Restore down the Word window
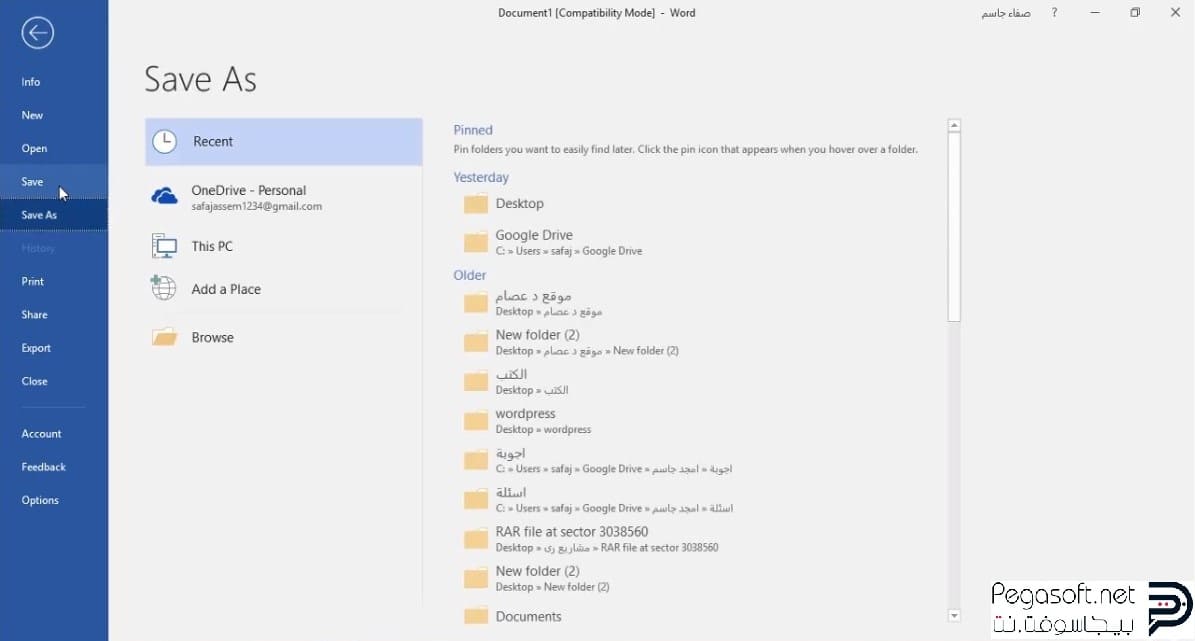The image size is (1195, 641). [x=1135, y=13]
